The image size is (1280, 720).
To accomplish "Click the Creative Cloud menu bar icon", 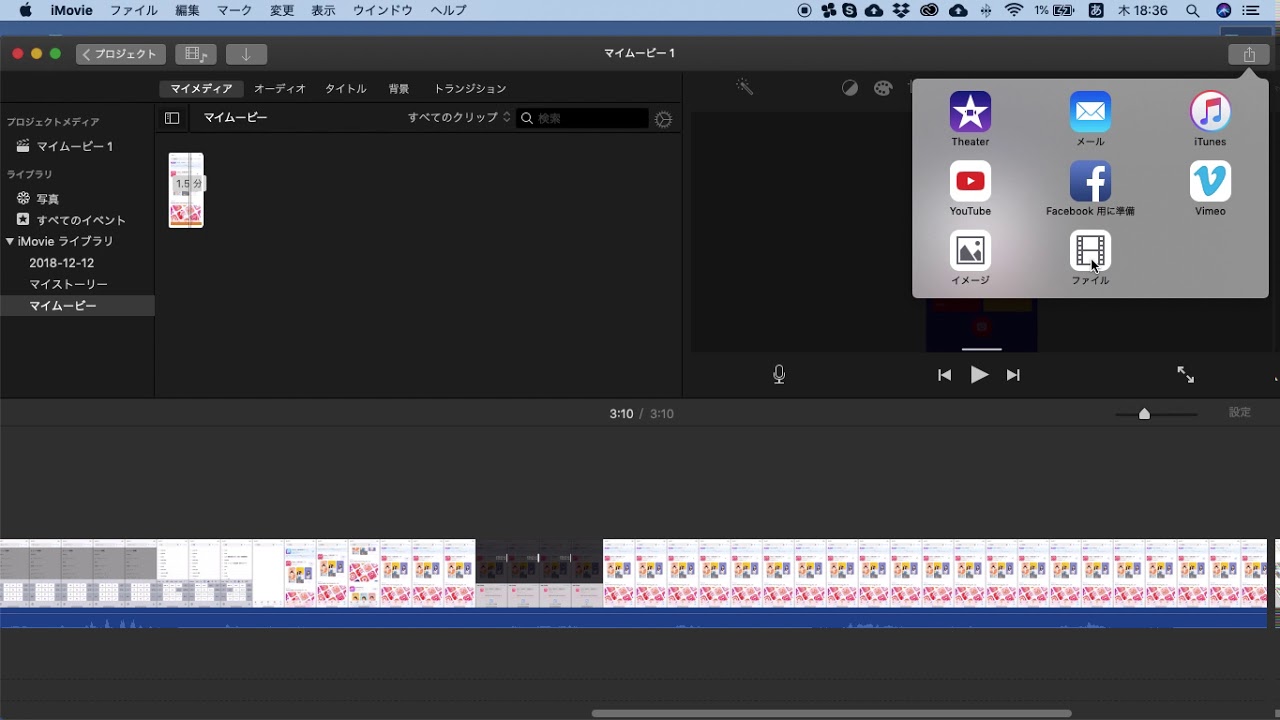I will coord(929,10).
